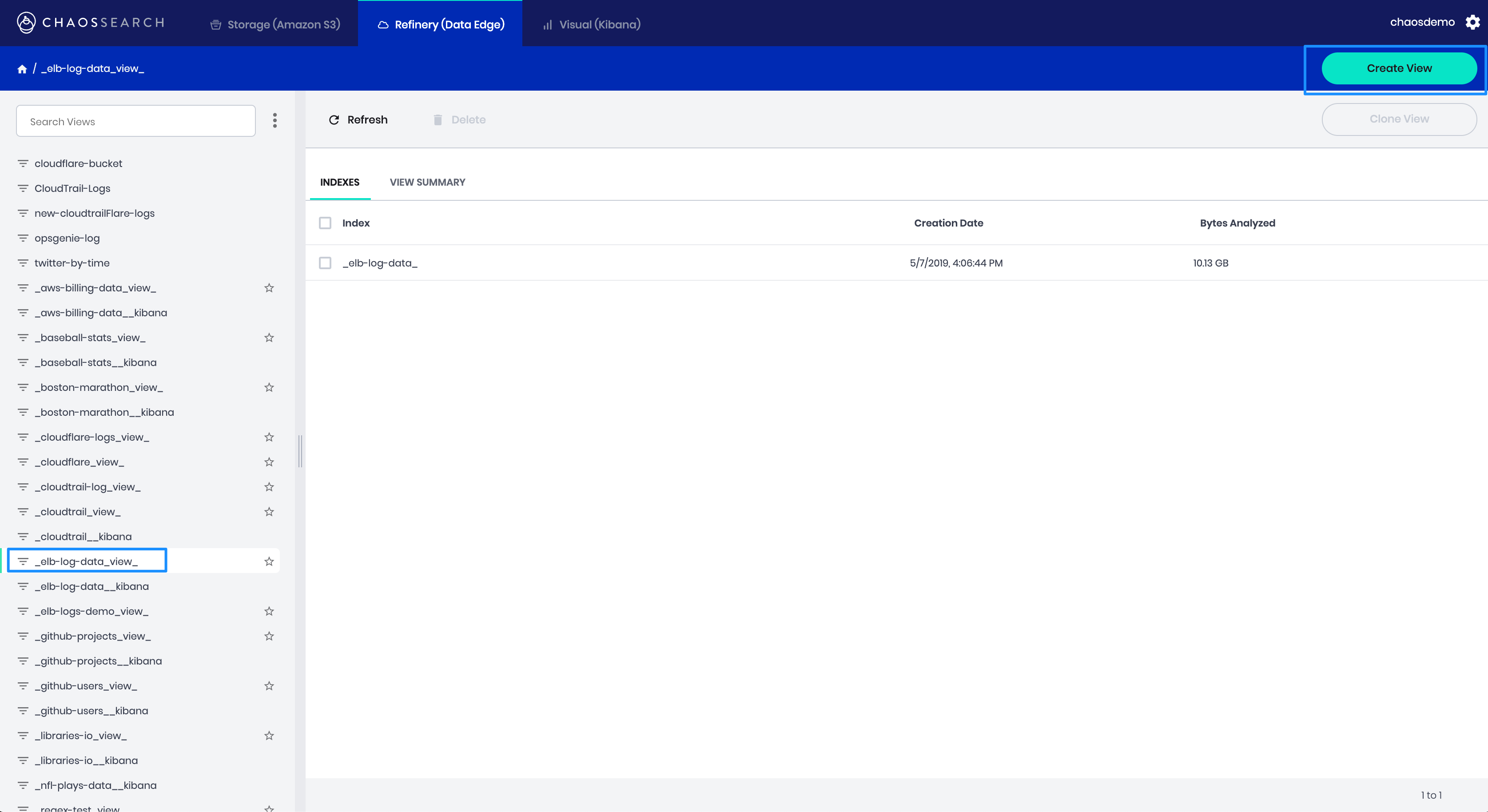Click the home icon in breadcrumb

(x=22, y=69)
